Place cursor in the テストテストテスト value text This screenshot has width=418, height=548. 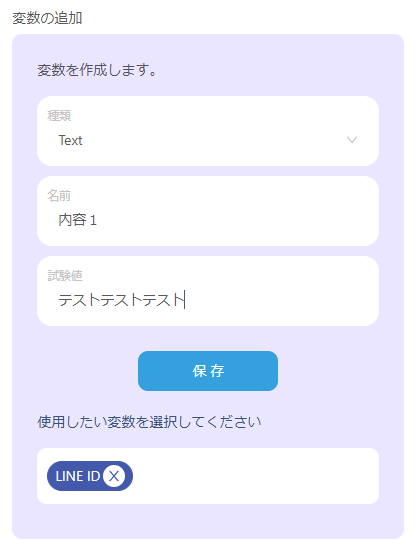121,300
